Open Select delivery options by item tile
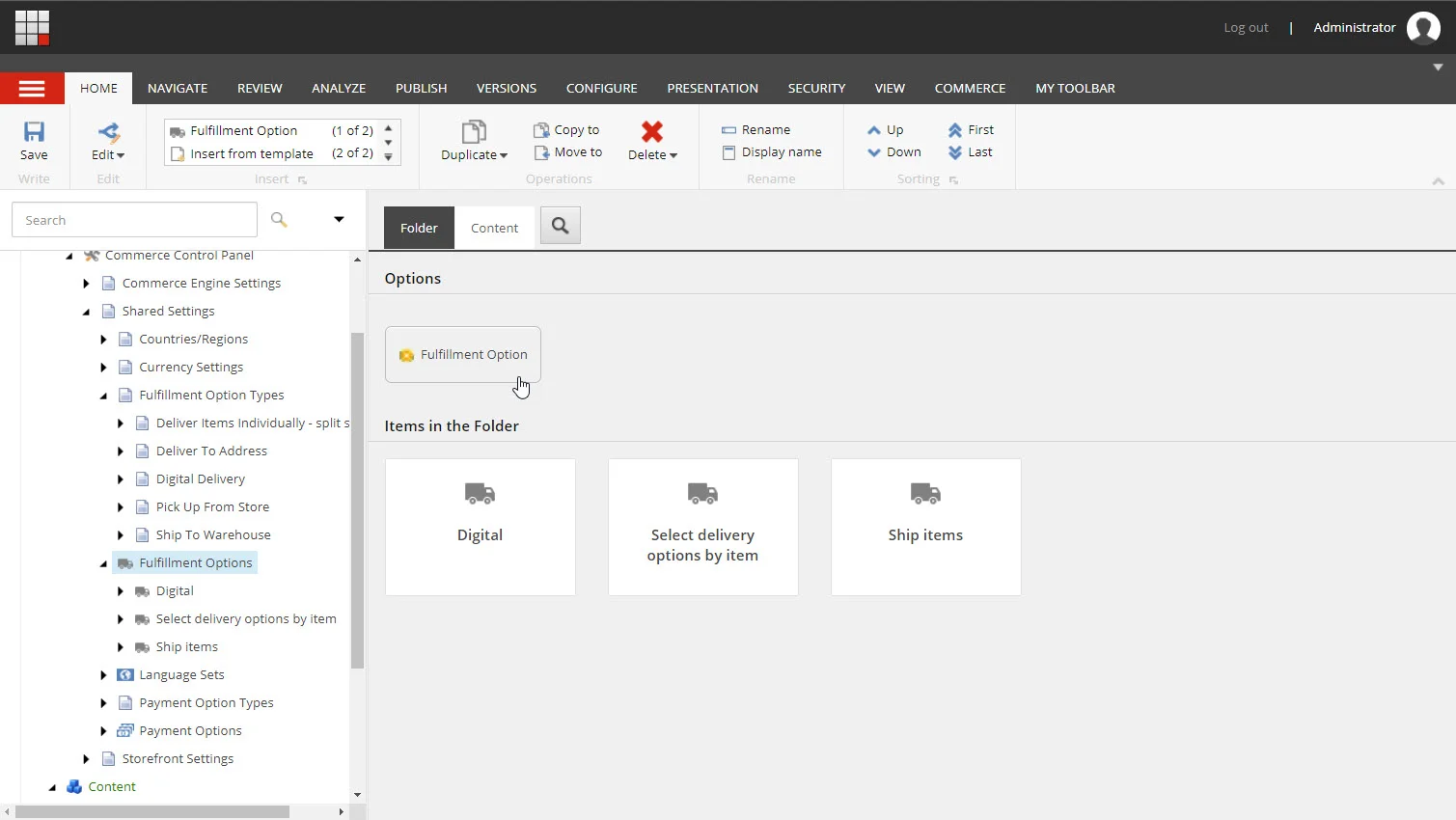 (702, 527)
